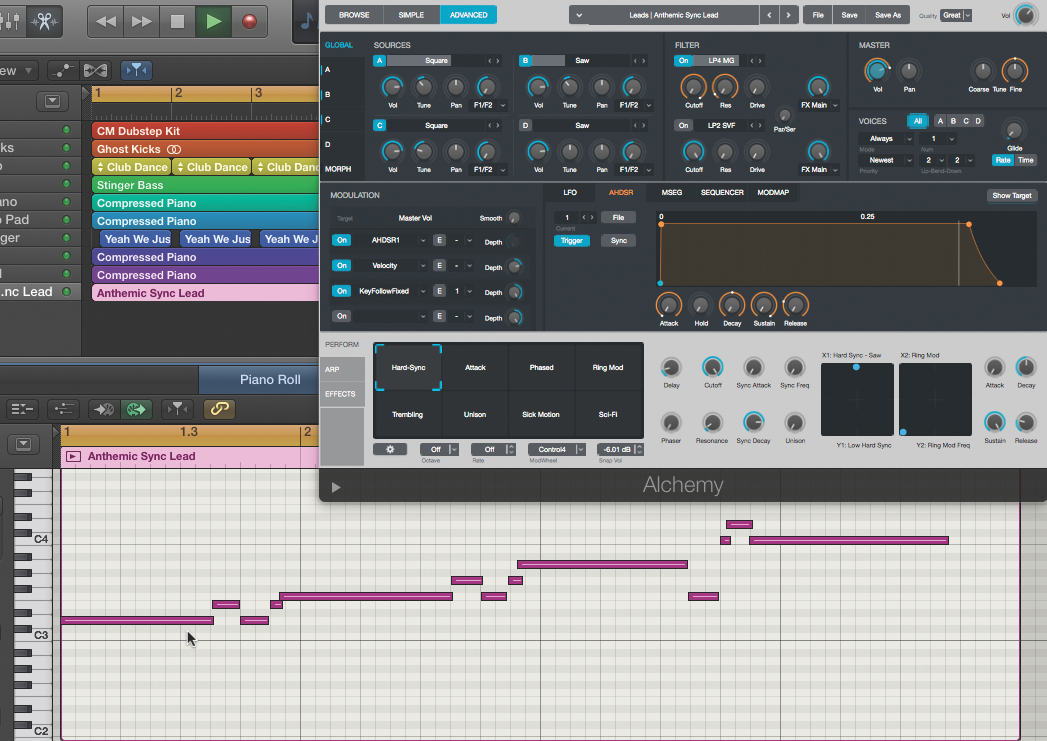Image resolution: width=1047 pixels, height=741 pixels.
Task: Open the Quality Great dropdown
Action: [x=956, y=15]
